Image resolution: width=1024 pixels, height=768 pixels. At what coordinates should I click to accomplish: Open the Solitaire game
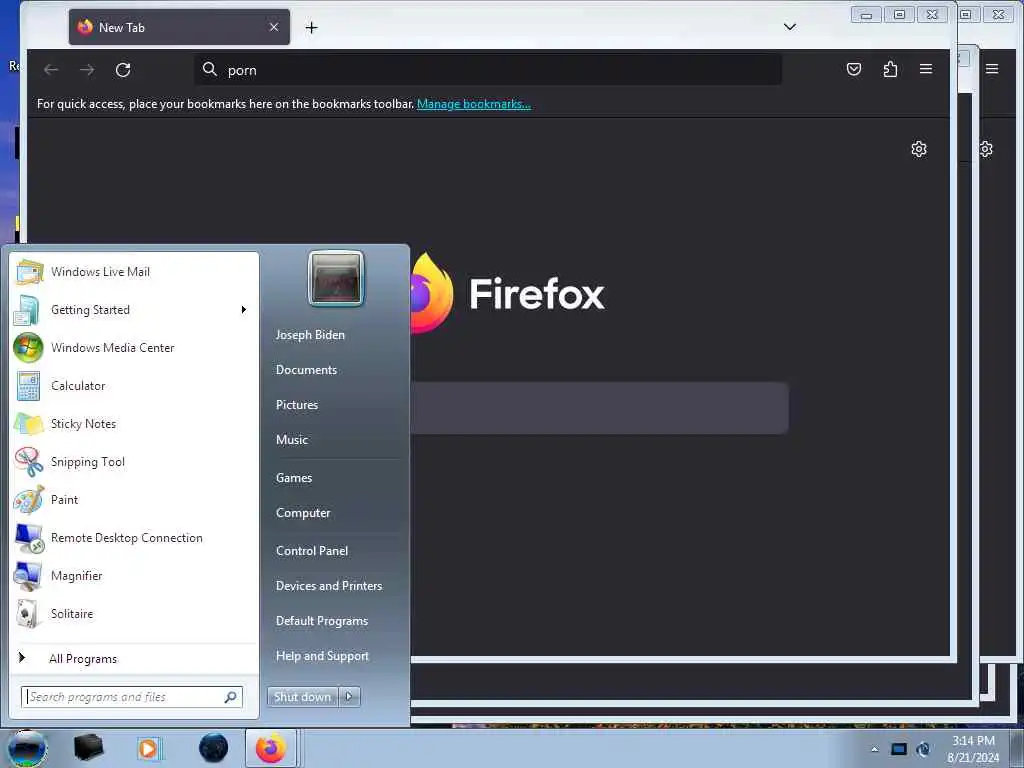point(134,613)
